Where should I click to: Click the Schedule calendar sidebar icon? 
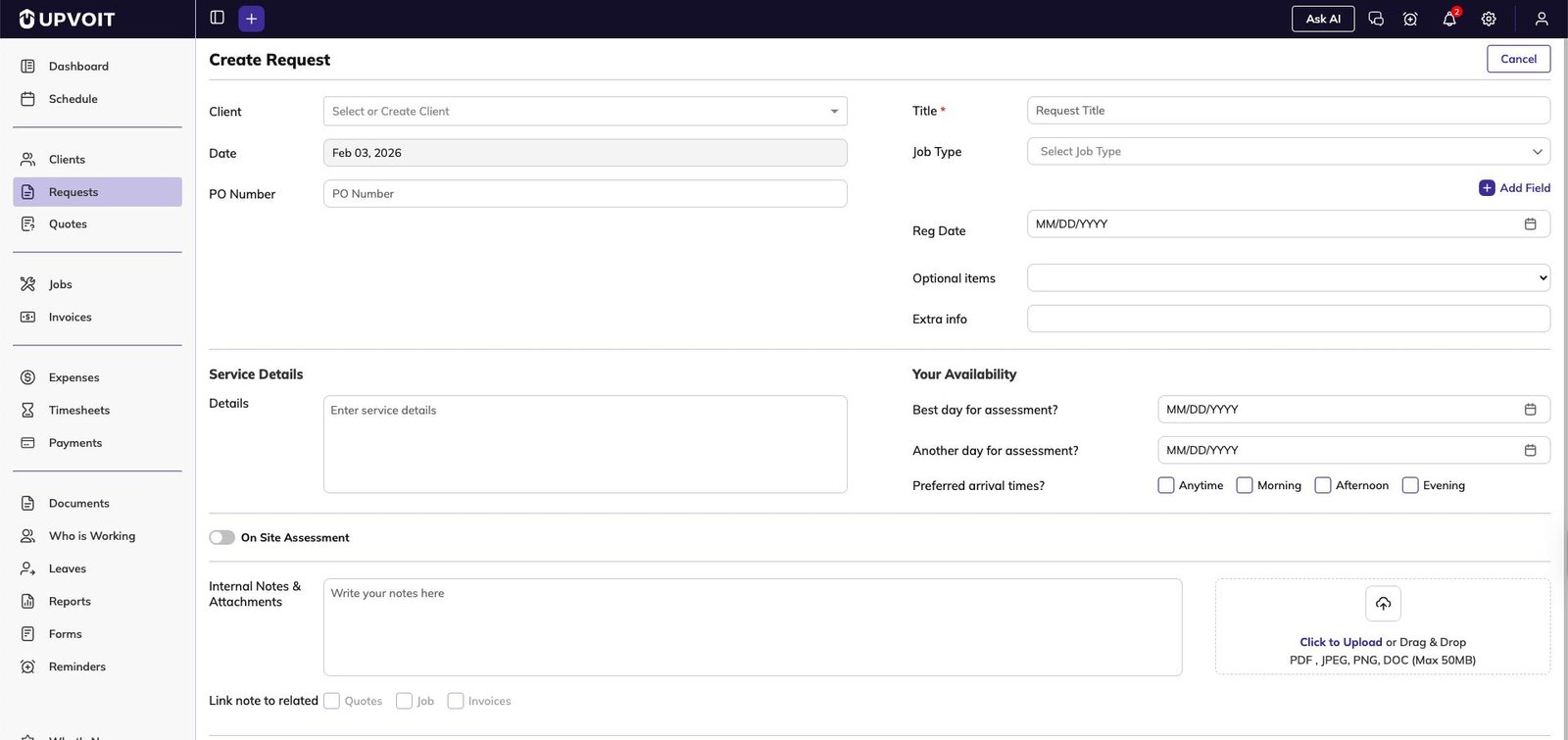(x=27, y=99)
